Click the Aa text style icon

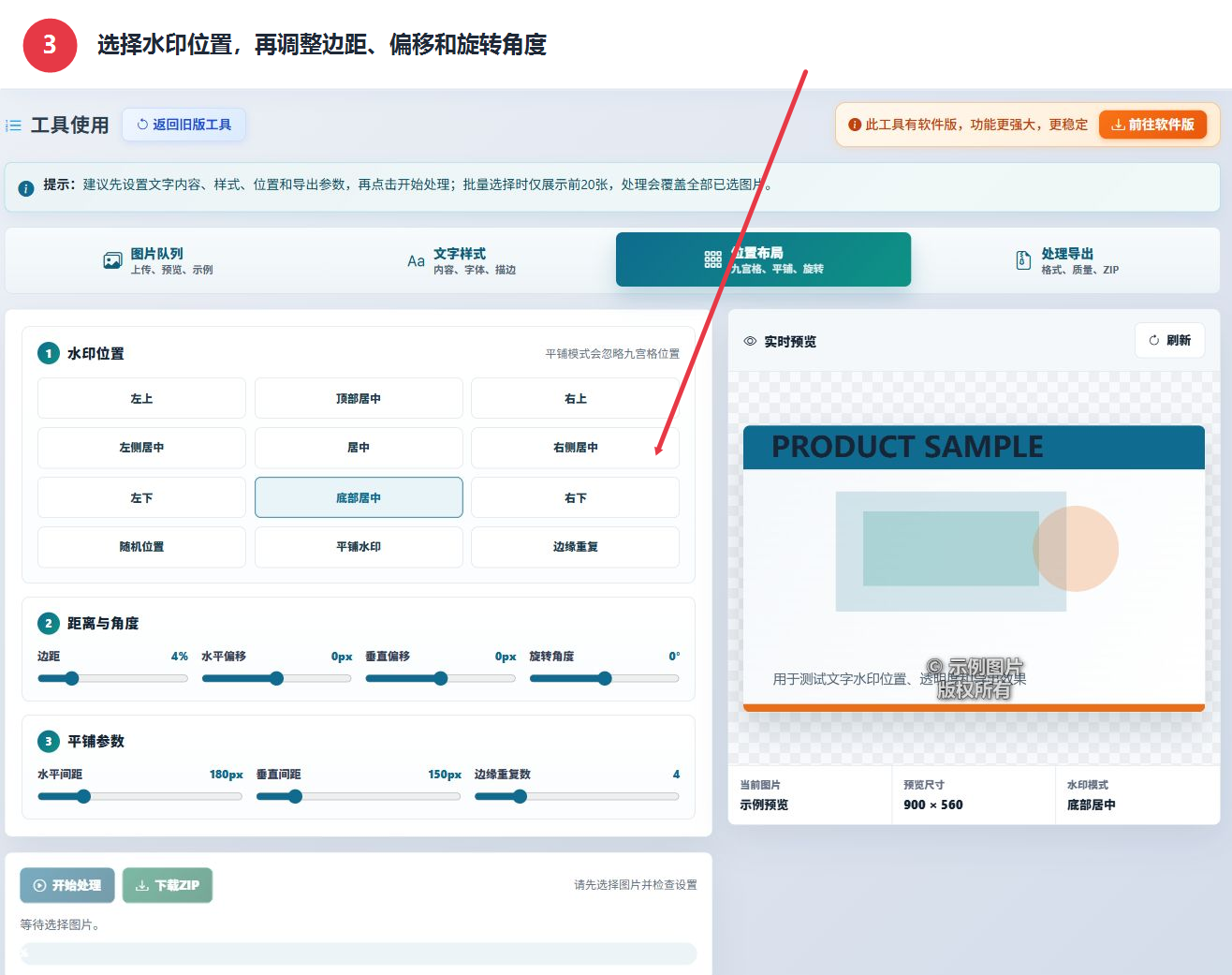[416, 261]
